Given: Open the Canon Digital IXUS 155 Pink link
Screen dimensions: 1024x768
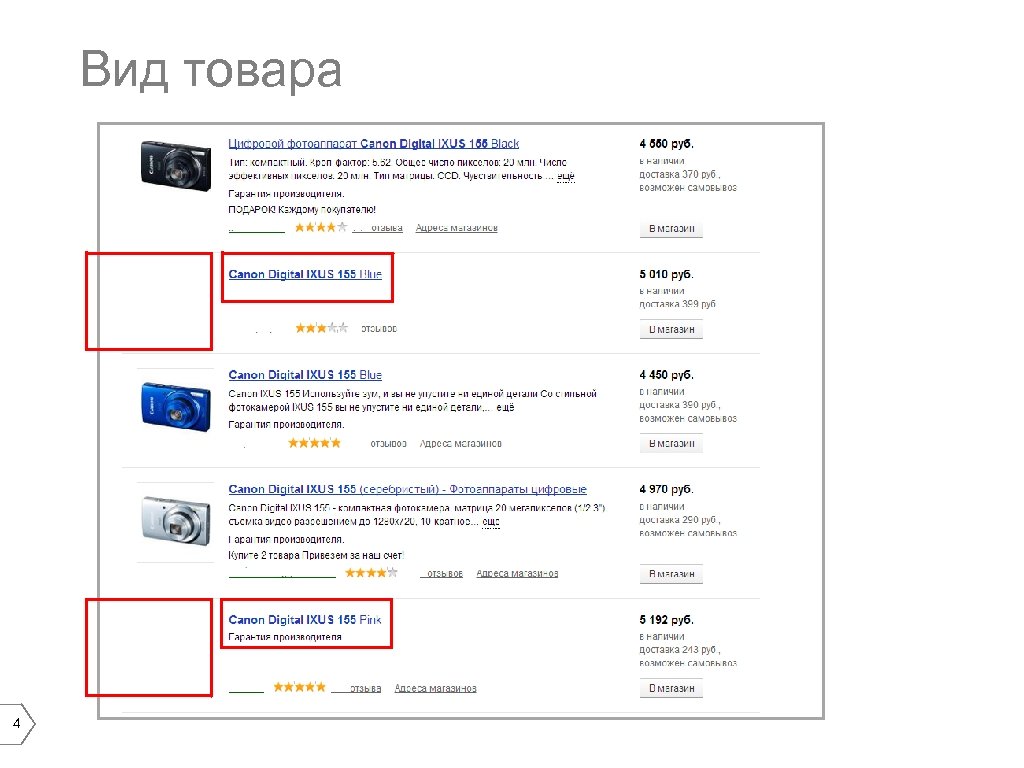Looking at the screenshot, I should (305, 620).
